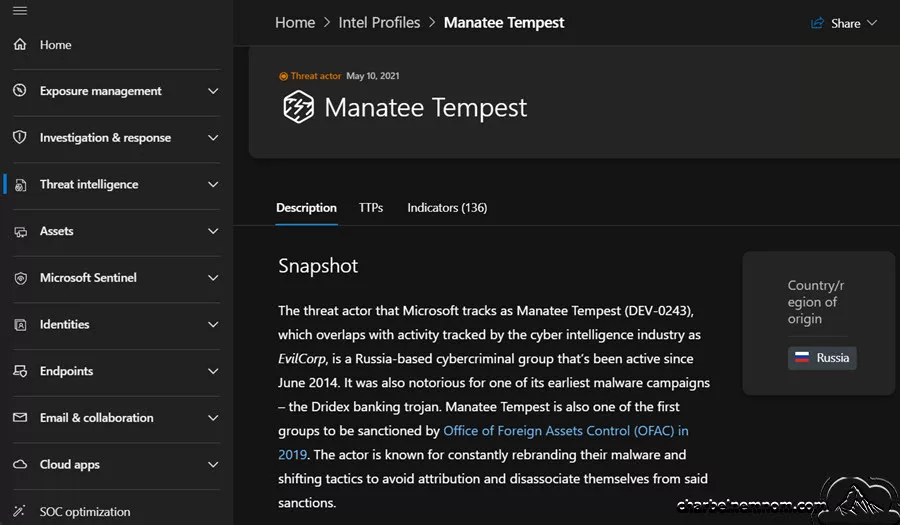Open SOC optimization menu item
This screenshot has height=525, width=900.
(85, 511)
